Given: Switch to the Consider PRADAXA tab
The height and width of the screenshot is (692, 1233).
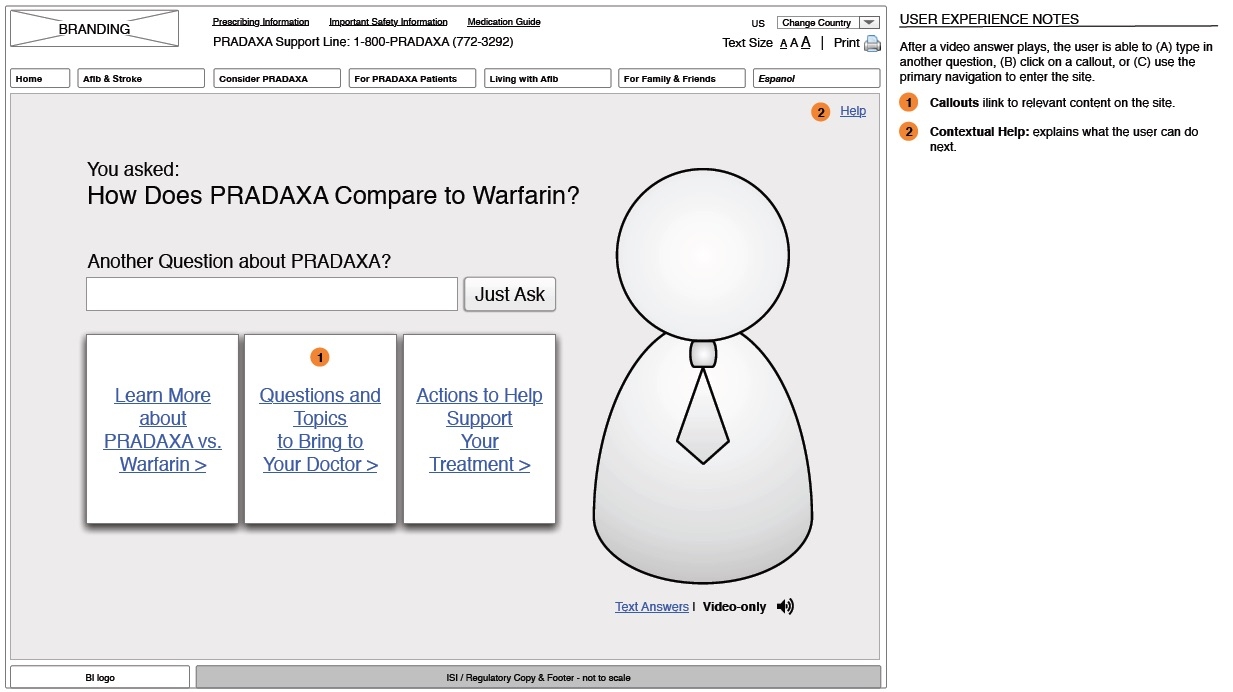Looking at the screenshot, I should (277, 79).
